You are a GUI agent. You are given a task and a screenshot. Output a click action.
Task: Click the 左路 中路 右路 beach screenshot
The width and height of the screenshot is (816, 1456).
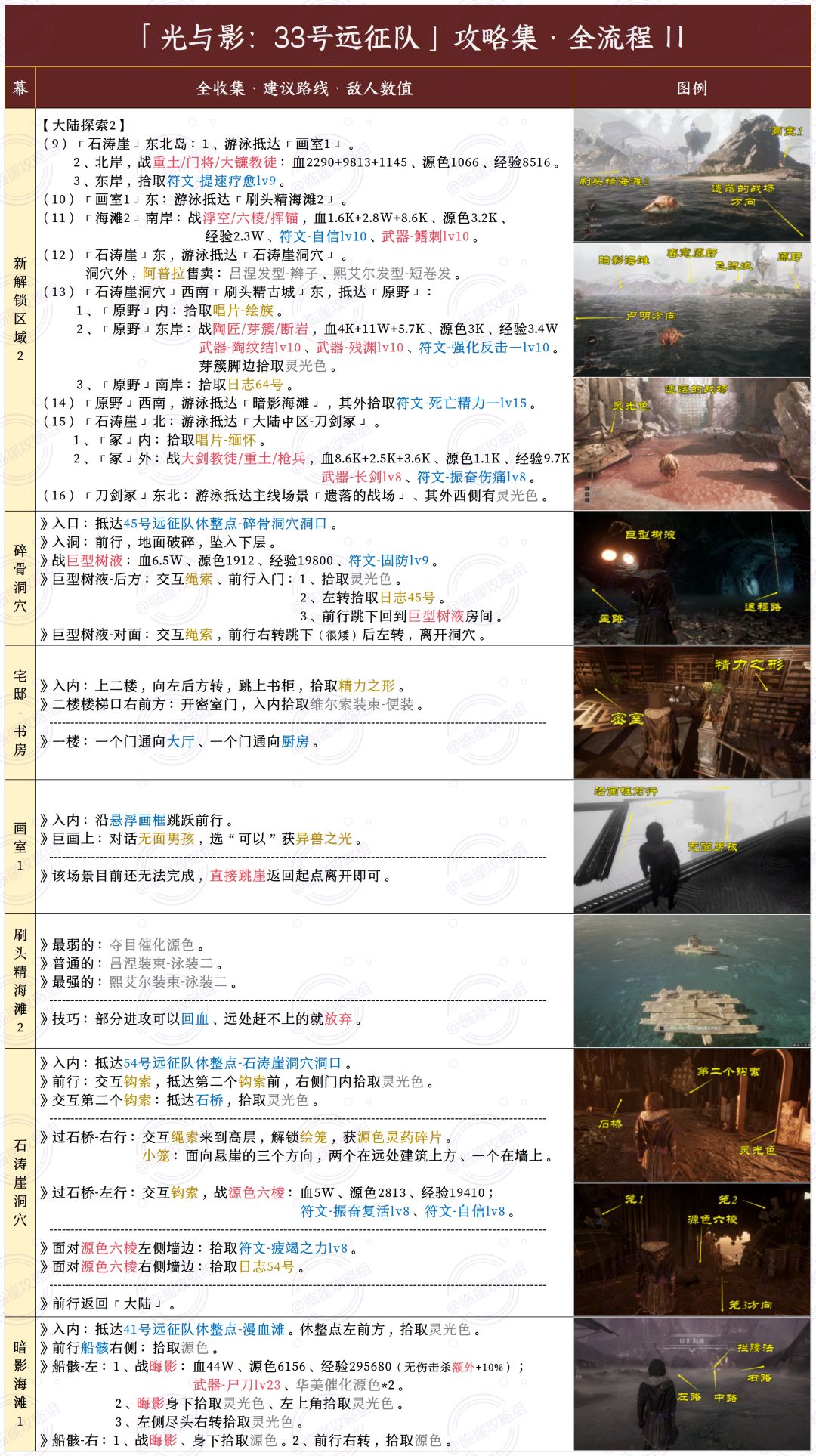click(692, 1385)
